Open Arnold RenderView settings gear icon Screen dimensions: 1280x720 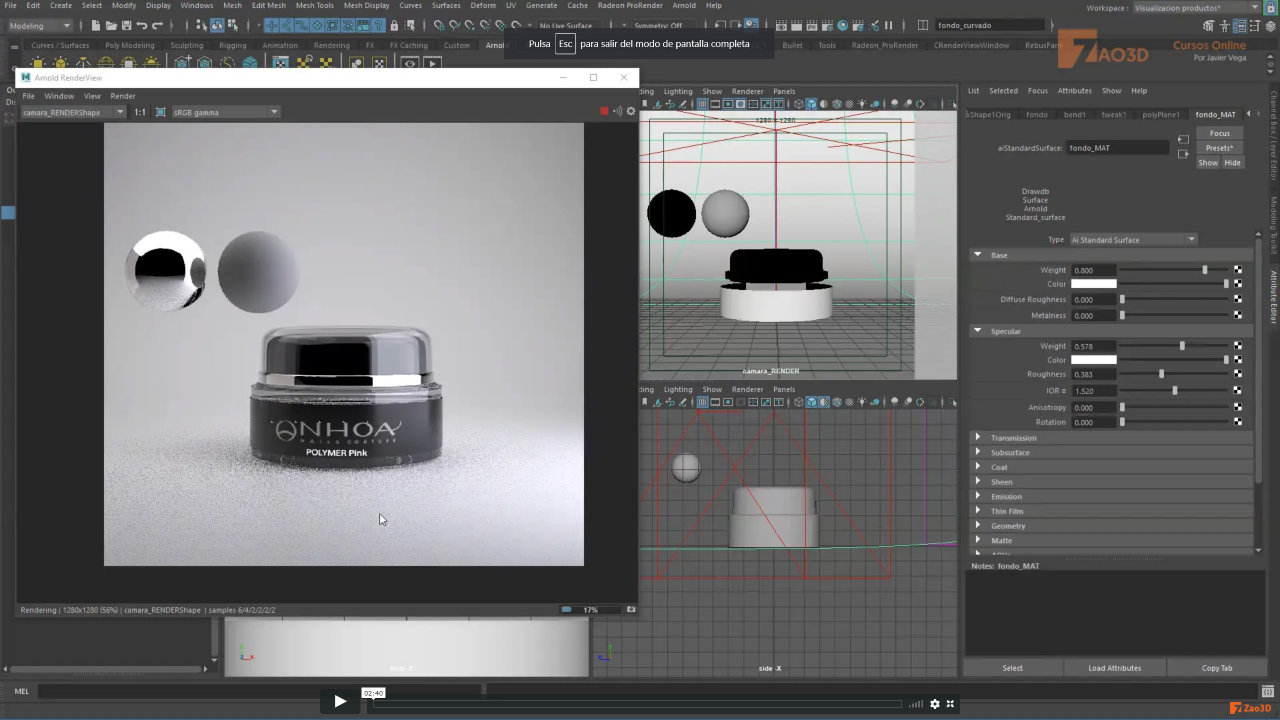(x=631, y=111)
